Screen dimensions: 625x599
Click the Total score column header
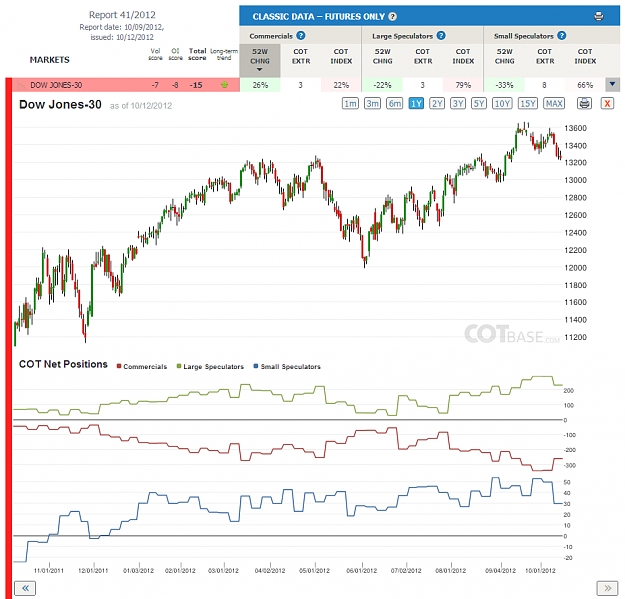pos(197,54)
